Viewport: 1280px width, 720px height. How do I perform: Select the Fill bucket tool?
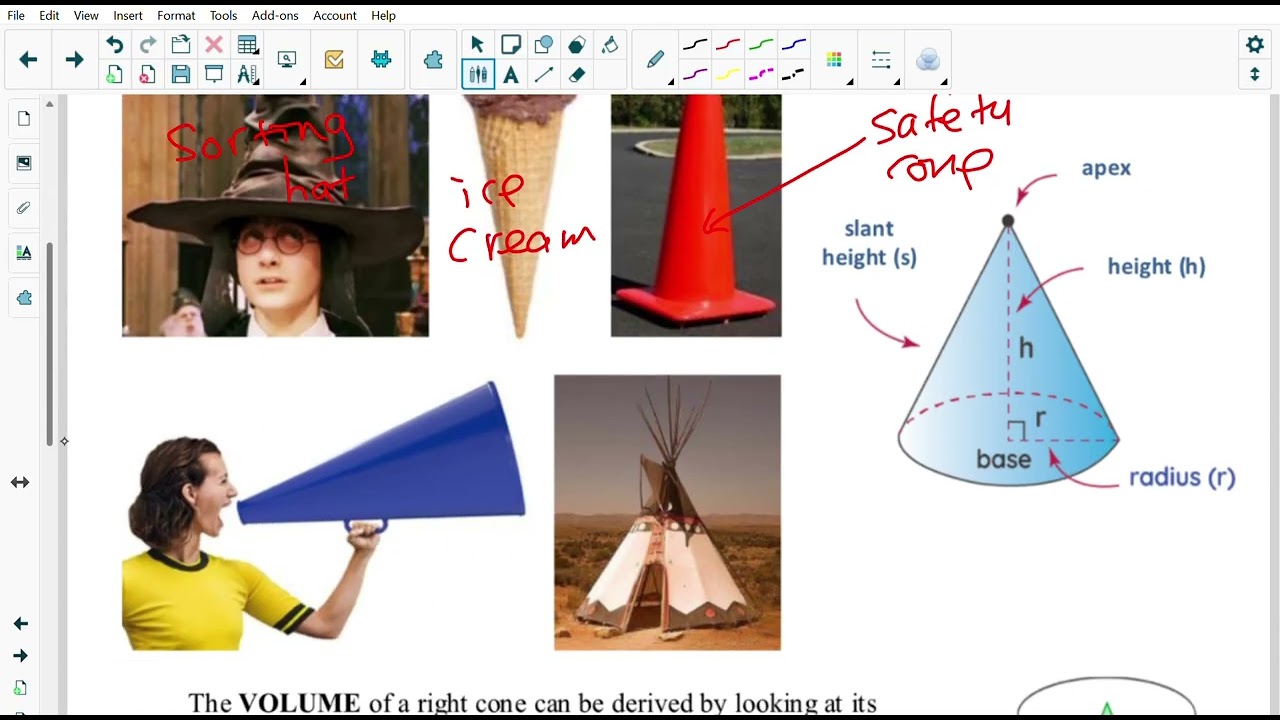[x=610, y=45]
